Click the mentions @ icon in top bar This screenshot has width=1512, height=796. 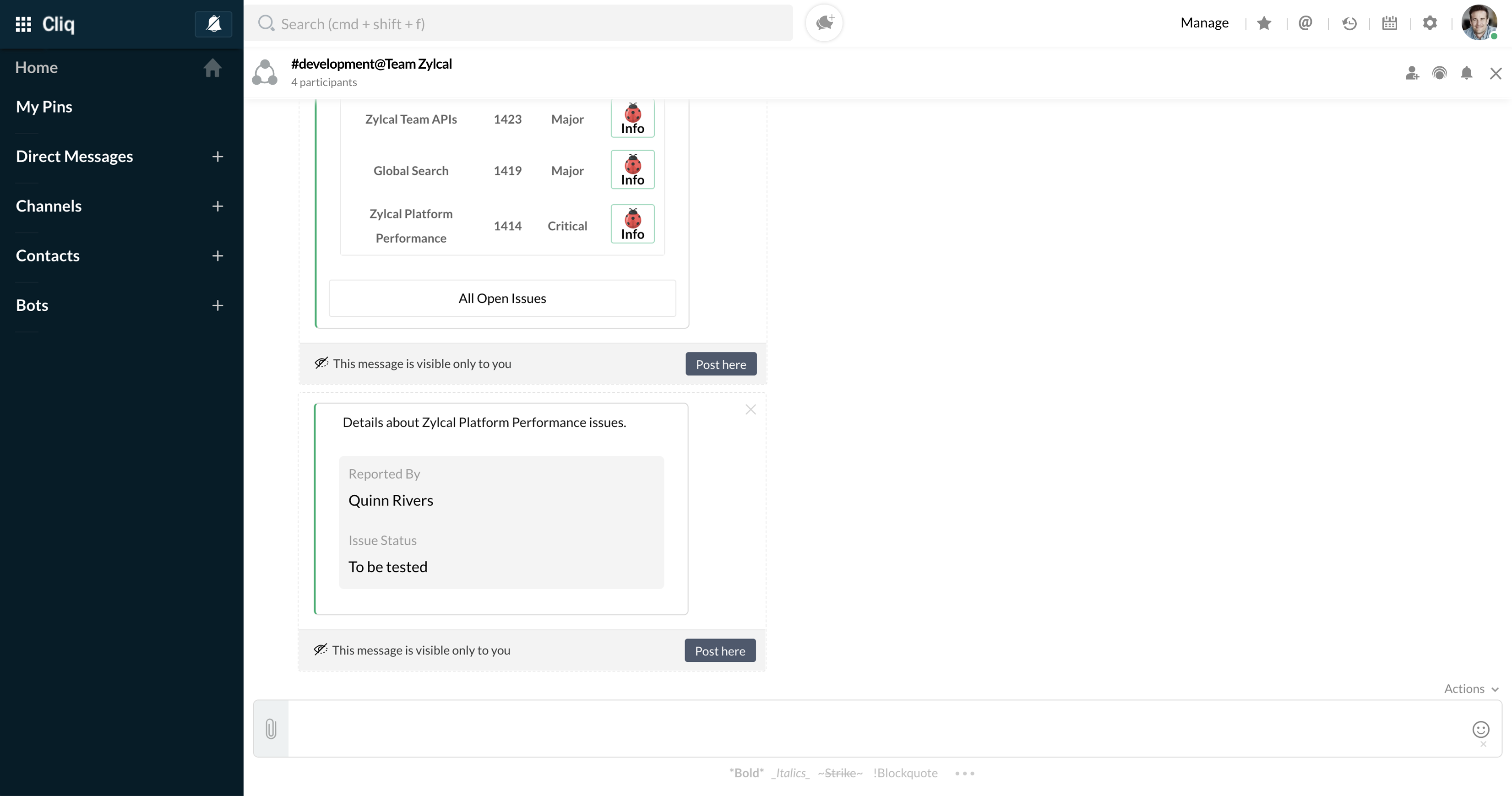tap(1306, 22)
